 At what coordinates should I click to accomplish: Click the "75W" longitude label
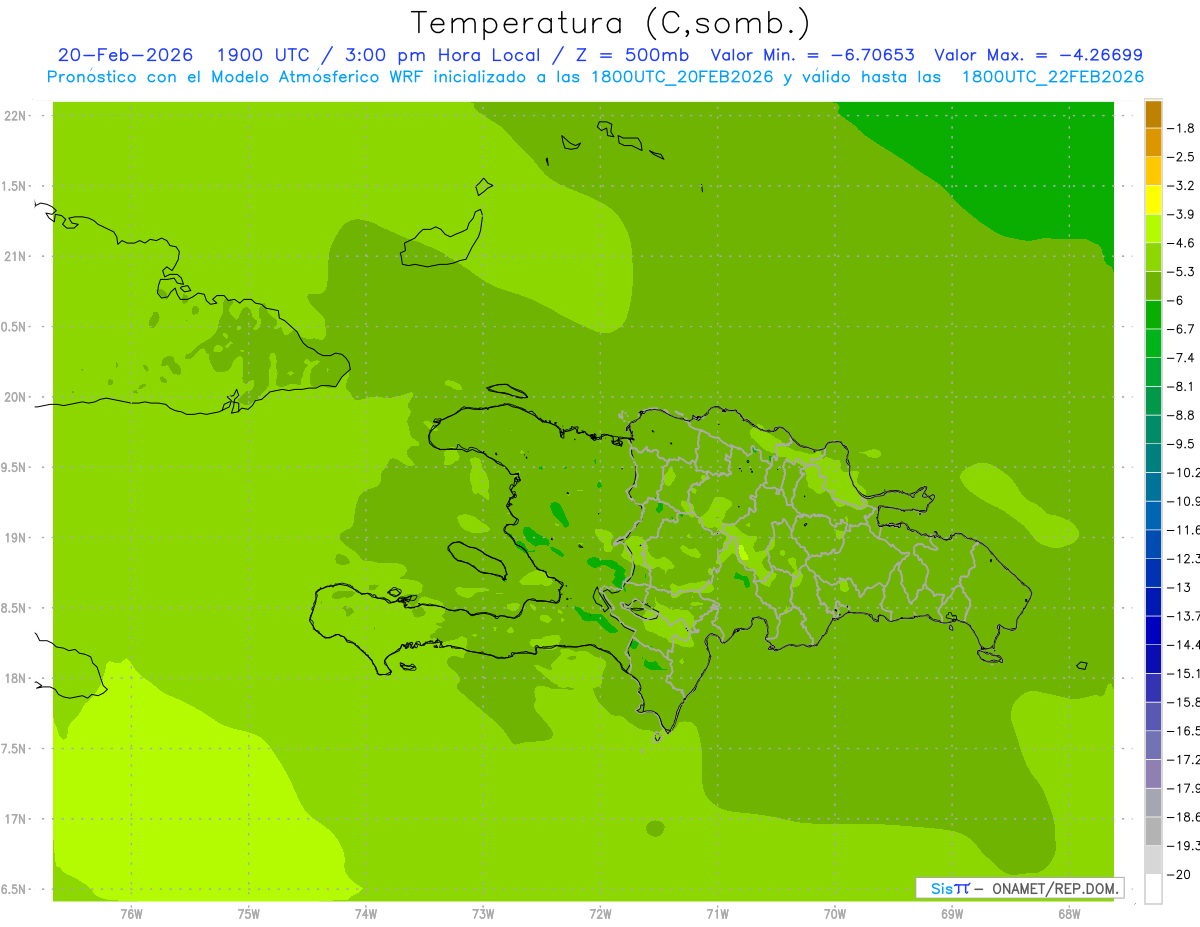[x=249, y=913]
